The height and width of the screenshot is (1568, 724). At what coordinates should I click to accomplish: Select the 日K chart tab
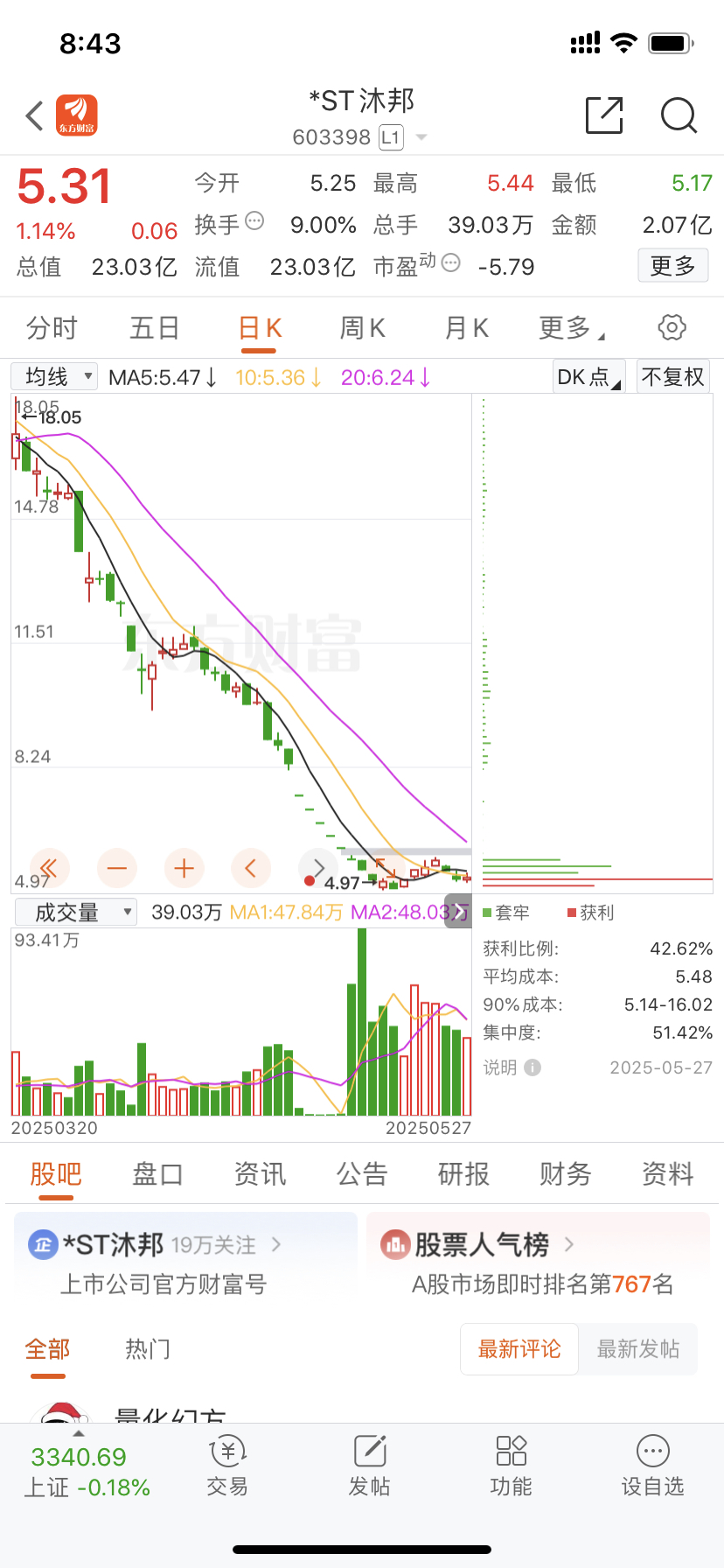click(260, 328)
